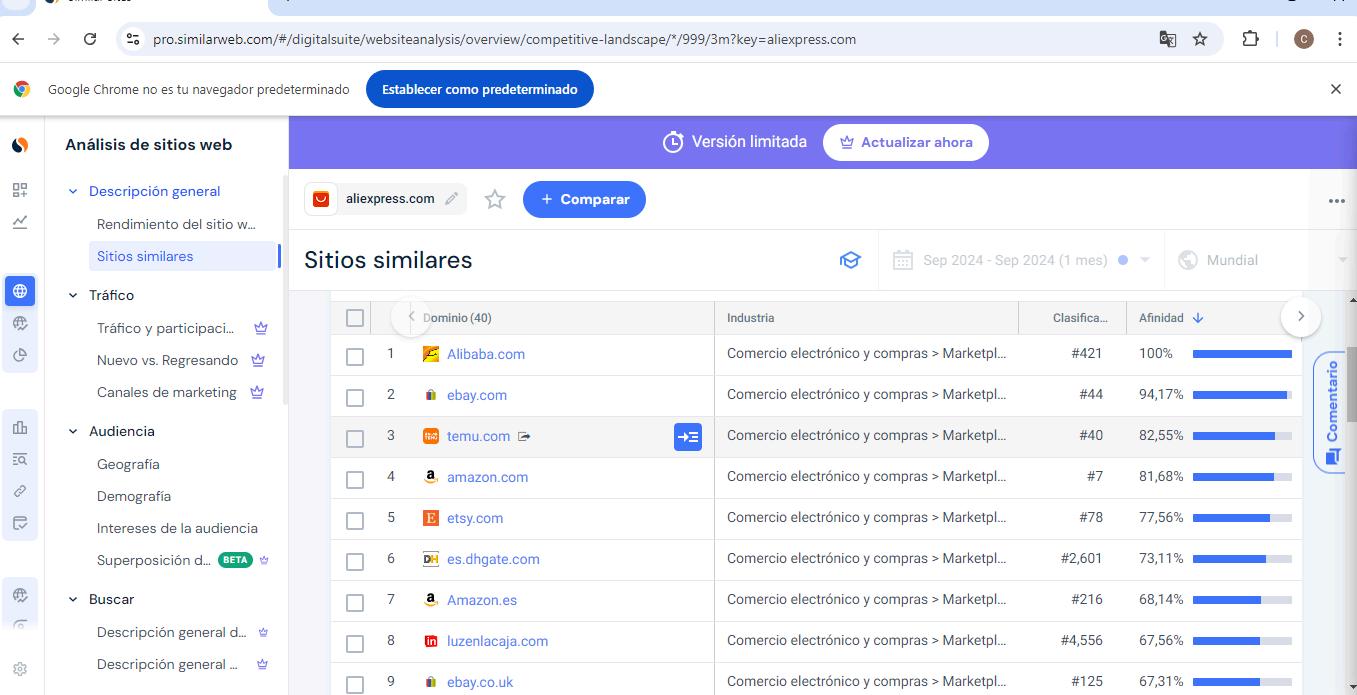
Task: Edit aliexpress.com with the pencil icon
Action: coord(451,198)
